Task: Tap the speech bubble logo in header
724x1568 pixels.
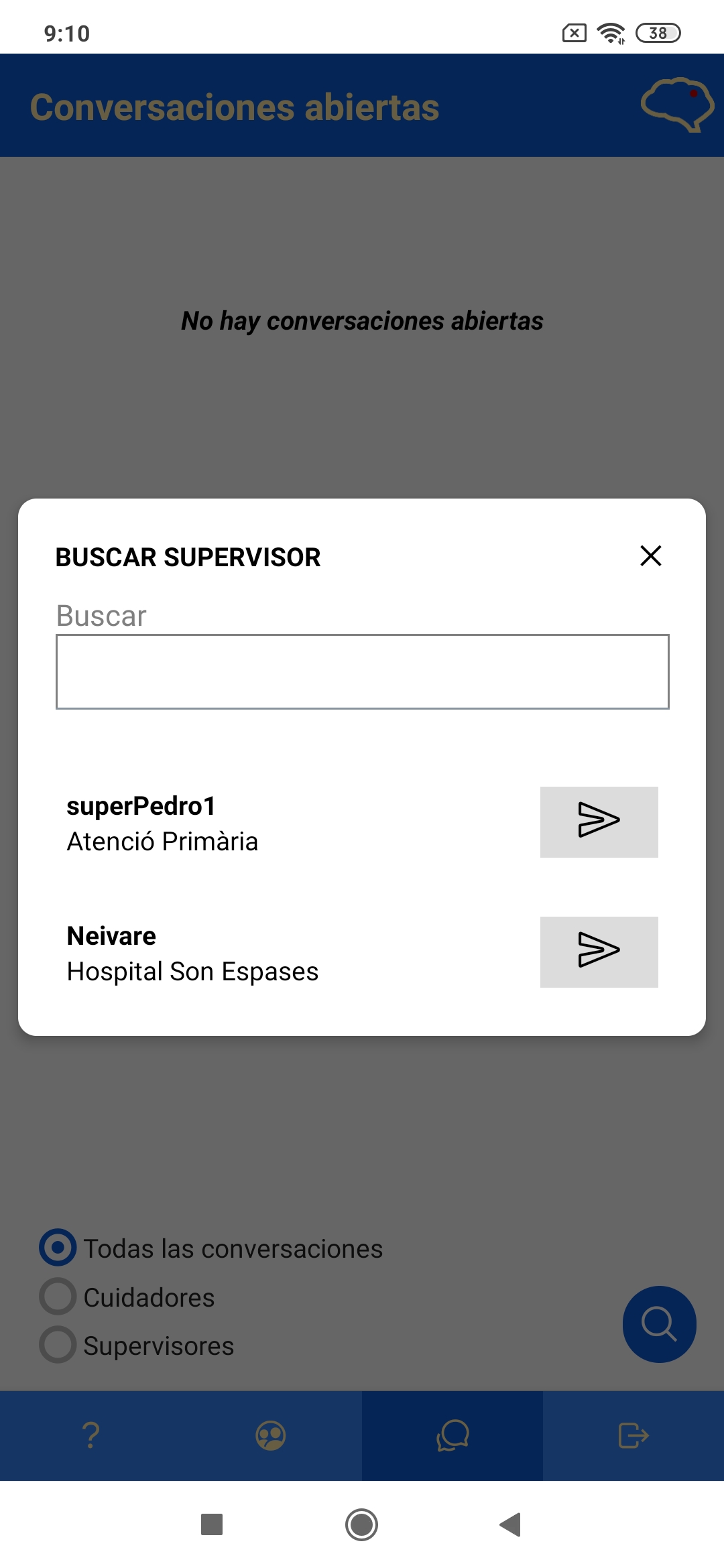Action: click(x=677, y=105)
